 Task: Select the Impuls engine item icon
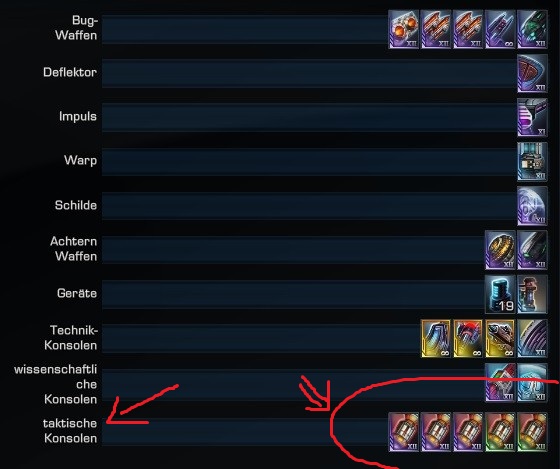coord(532,118)
